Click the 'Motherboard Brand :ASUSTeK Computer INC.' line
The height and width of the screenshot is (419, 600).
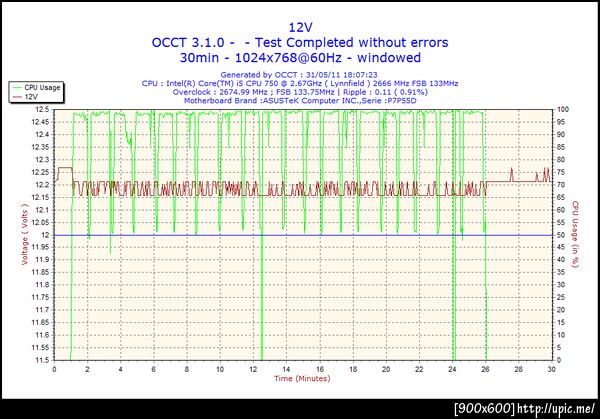pyautogui.click(x=300, y=101)
